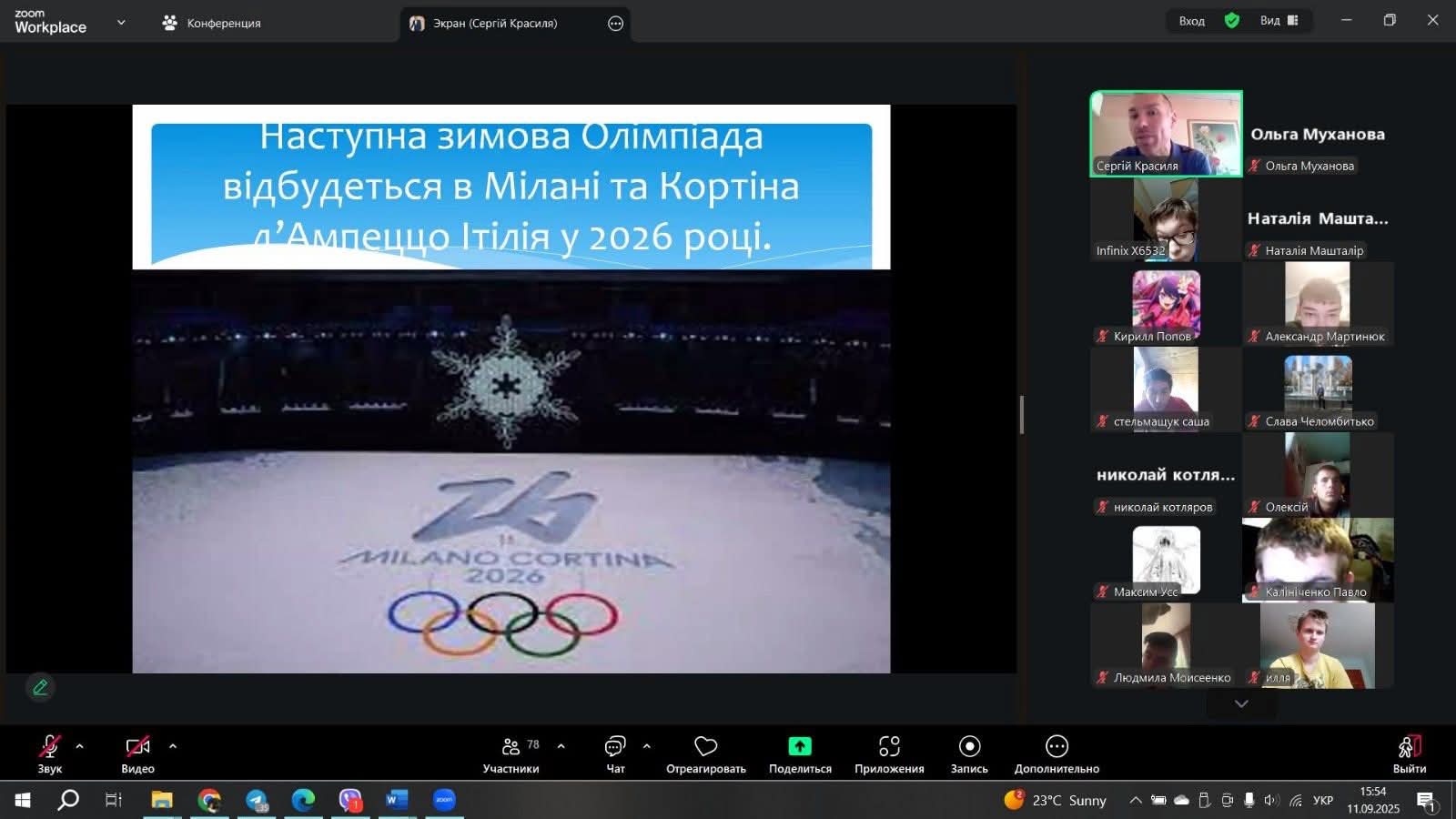
Task: Expand participants options arrow next to Участники
Action: click(x=561, y=746)
